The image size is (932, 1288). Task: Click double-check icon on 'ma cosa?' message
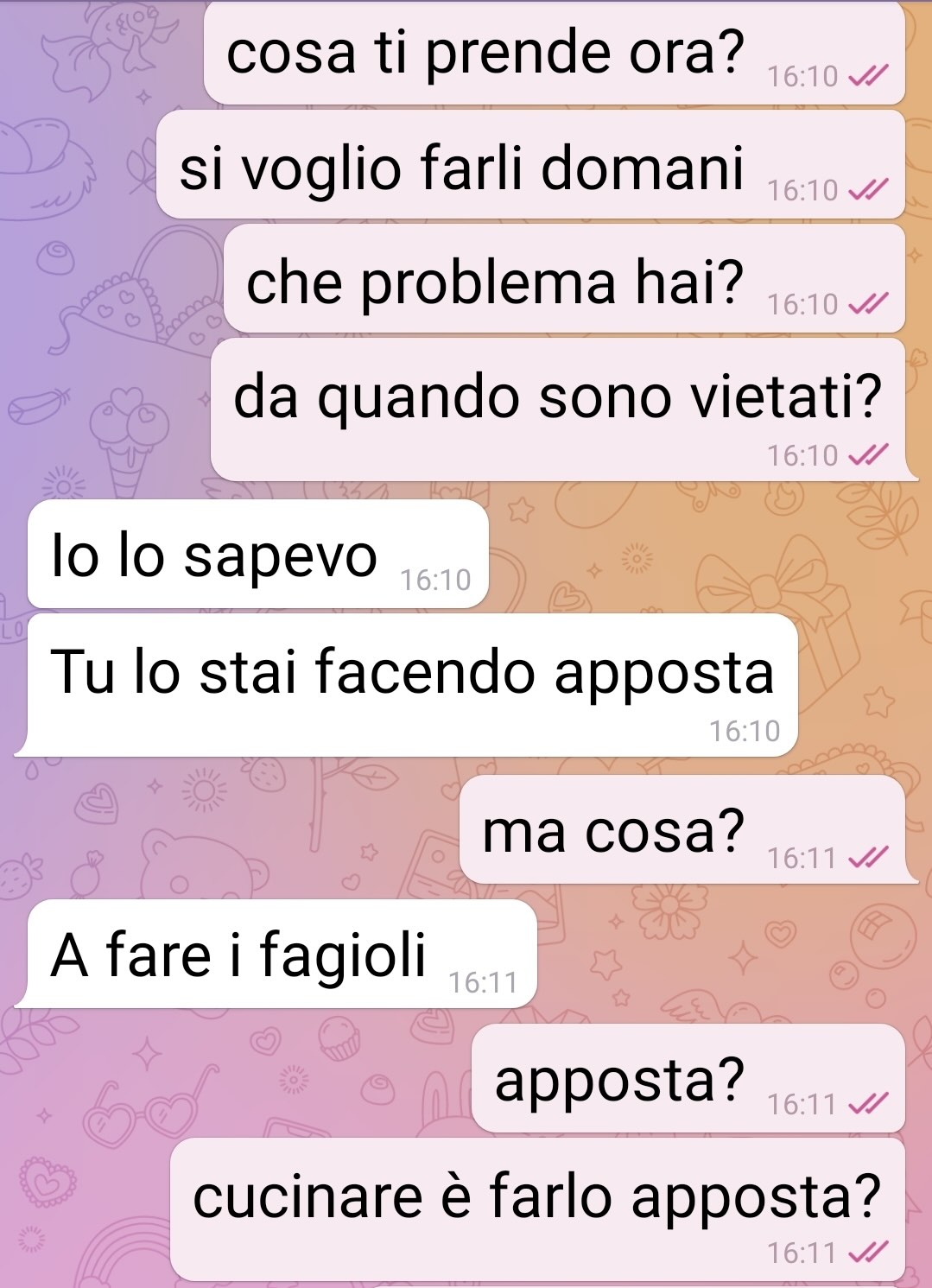click(868, 859)
